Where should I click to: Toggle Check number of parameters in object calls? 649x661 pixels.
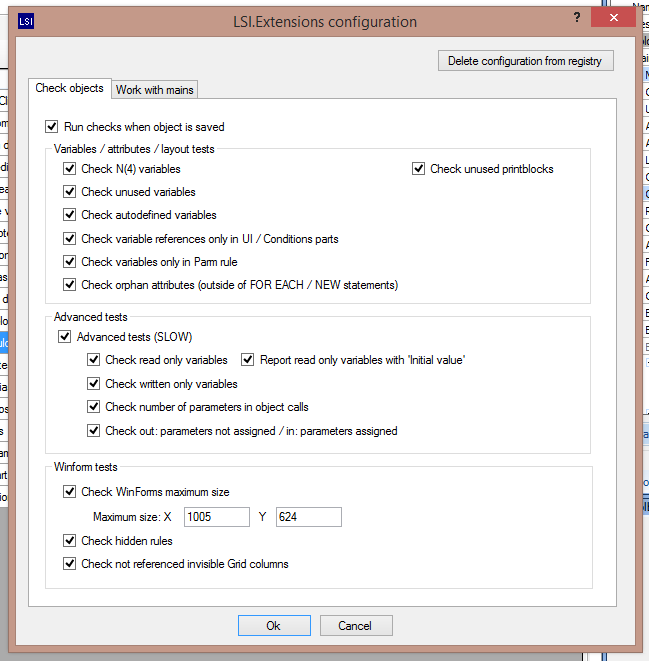click(94, 407)
